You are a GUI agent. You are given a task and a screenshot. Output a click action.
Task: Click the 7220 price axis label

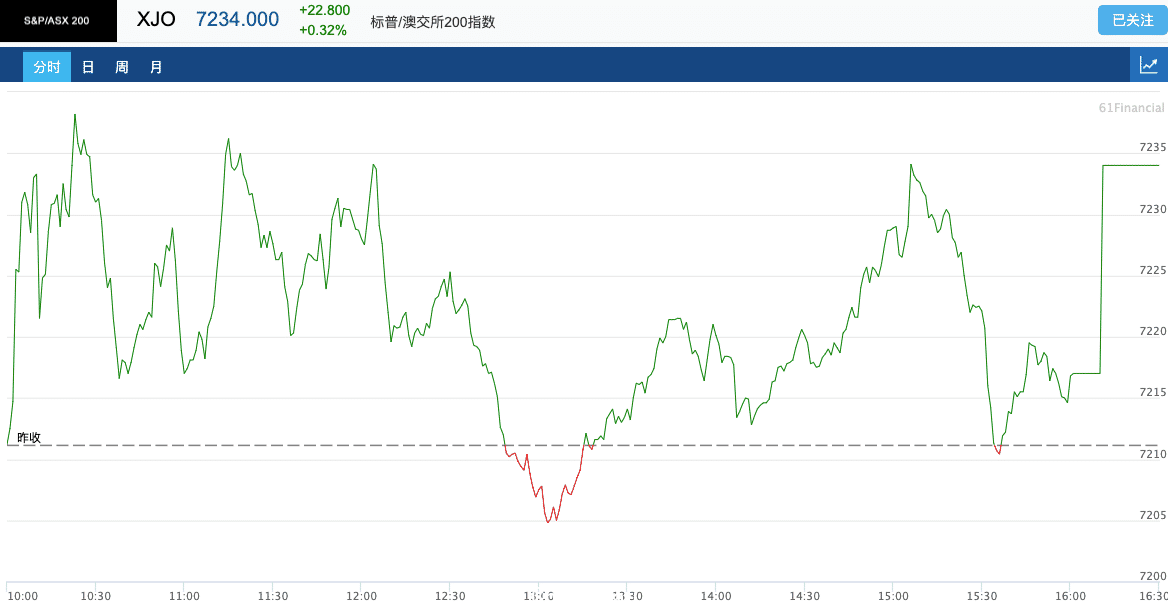pyautogui.click(x=1152, y=331)
